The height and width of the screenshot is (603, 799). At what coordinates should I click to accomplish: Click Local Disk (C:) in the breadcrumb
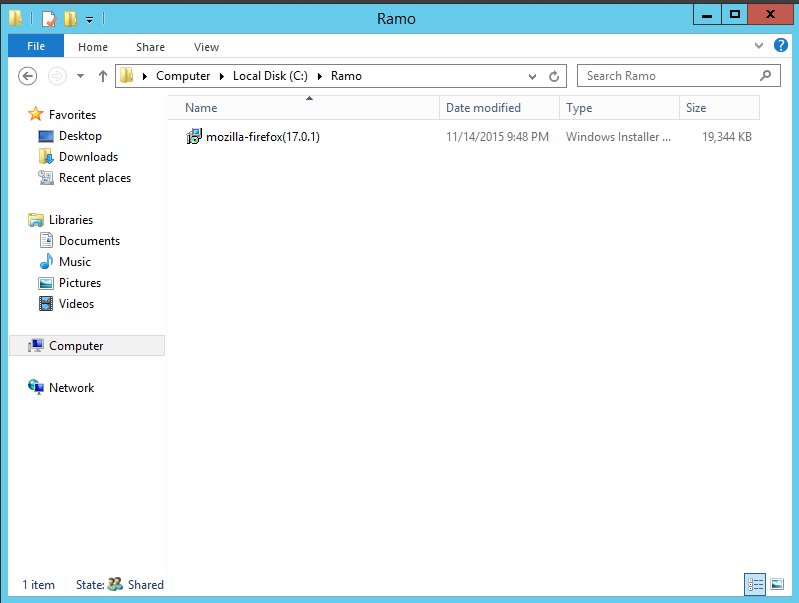click(270, 76)
